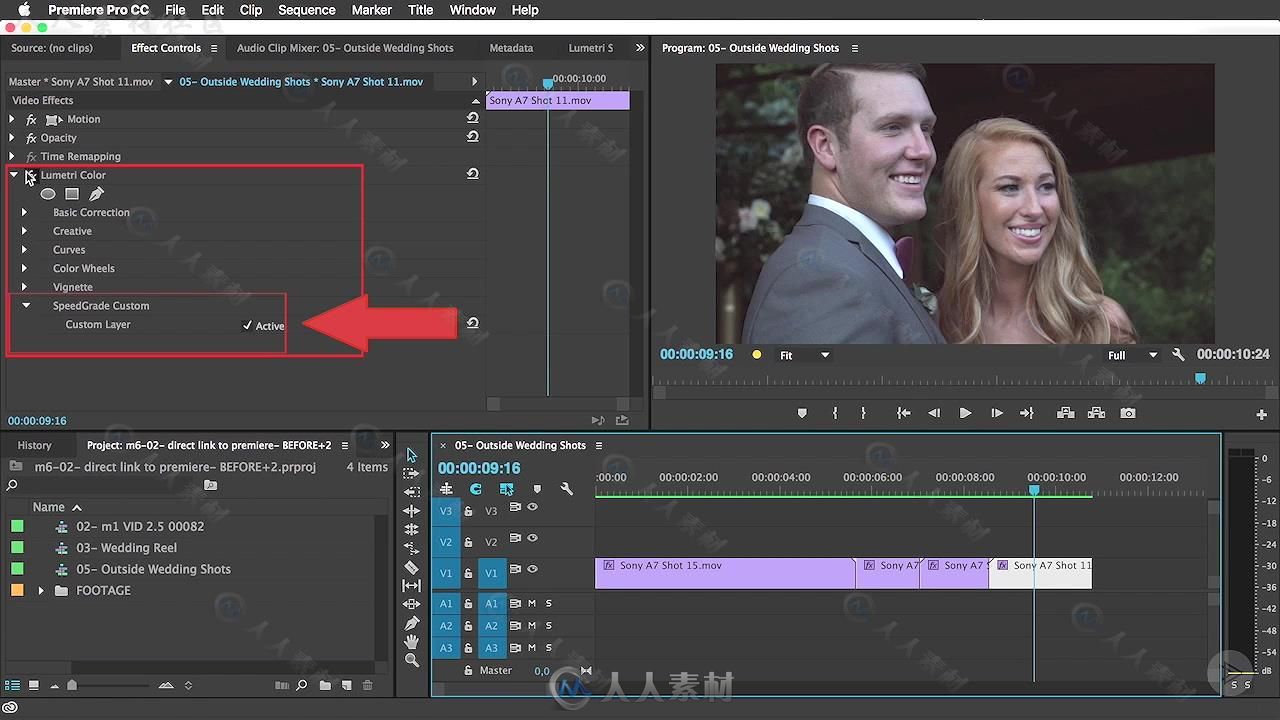
Task: Go to In point
Action: click(903, 413)
